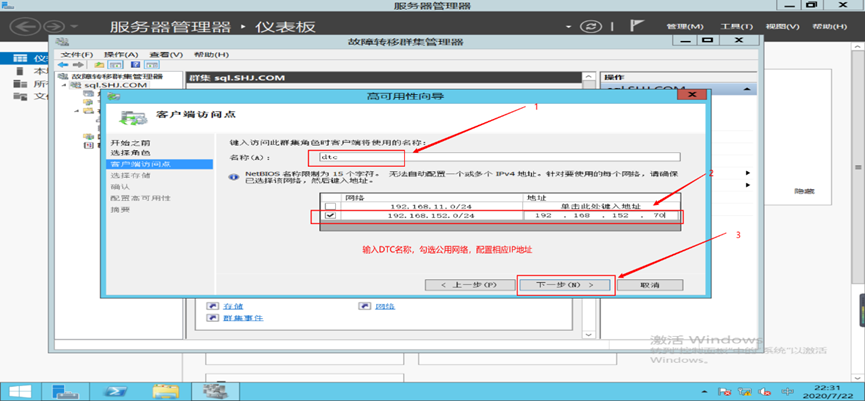Click 选择存储 step in the wizard sidebar
Screen dimensions: 865x401
coord(130,175)
